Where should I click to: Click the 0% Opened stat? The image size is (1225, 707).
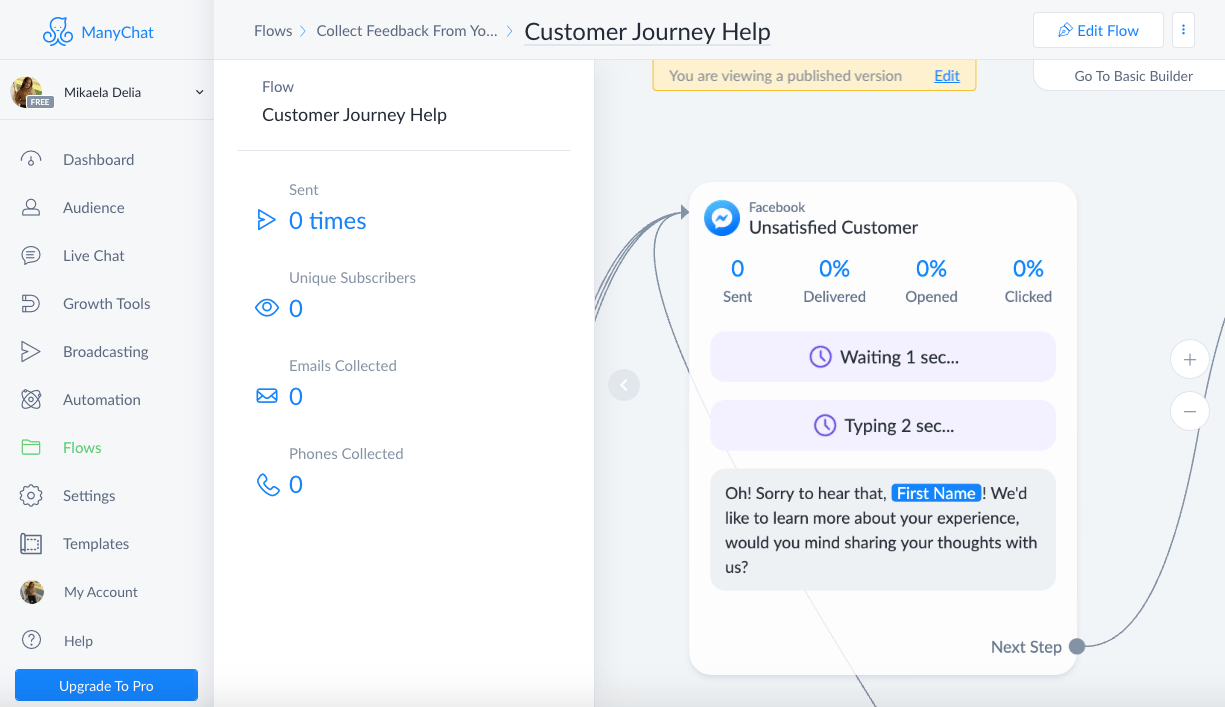point(931,281)
